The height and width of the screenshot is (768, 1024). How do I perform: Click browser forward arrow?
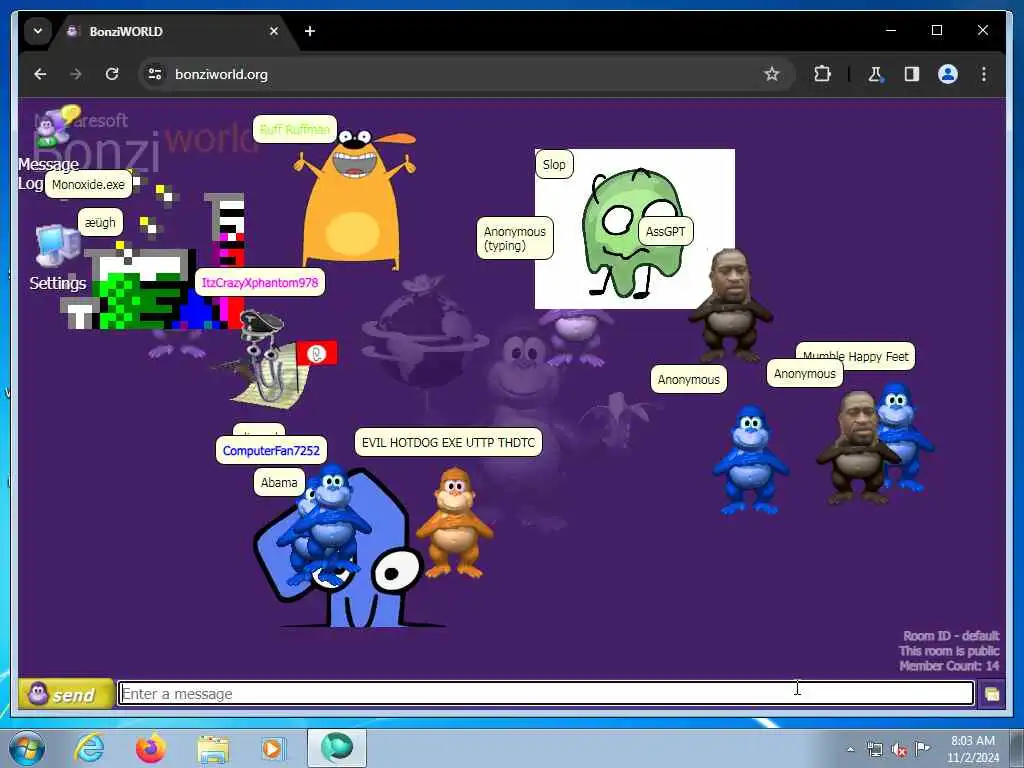tap(76, 74)
